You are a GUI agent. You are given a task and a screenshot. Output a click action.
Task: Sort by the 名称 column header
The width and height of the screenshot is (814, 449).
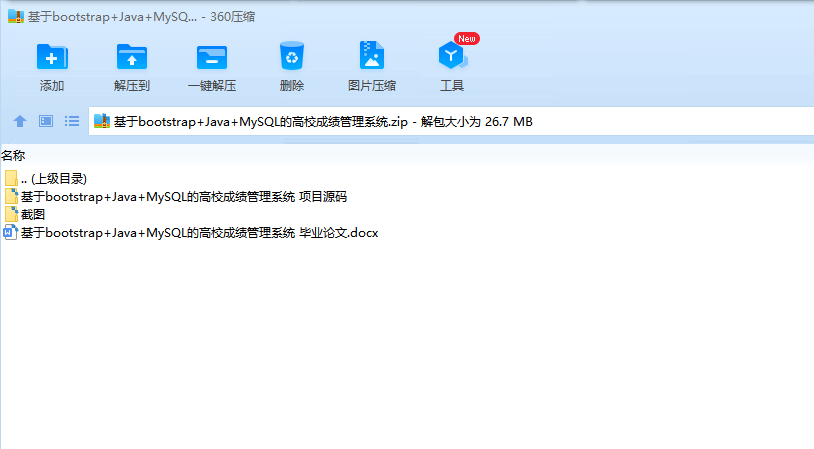point(13,155)
